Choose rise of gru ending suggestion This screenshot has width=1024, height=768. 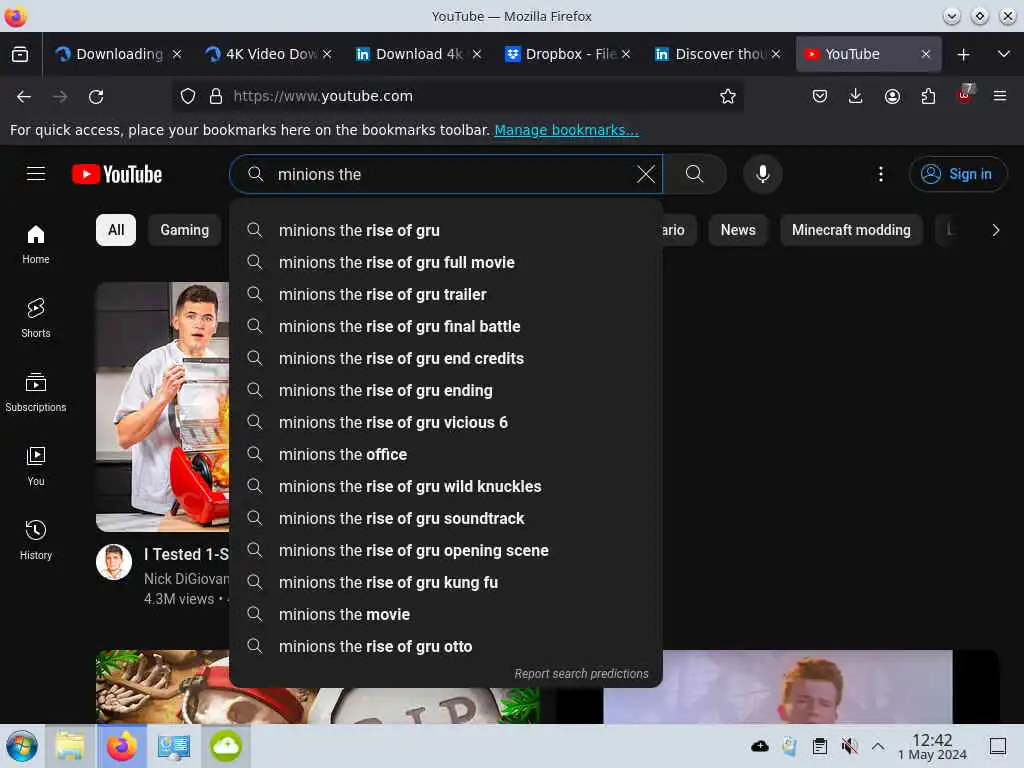(446, 391)
